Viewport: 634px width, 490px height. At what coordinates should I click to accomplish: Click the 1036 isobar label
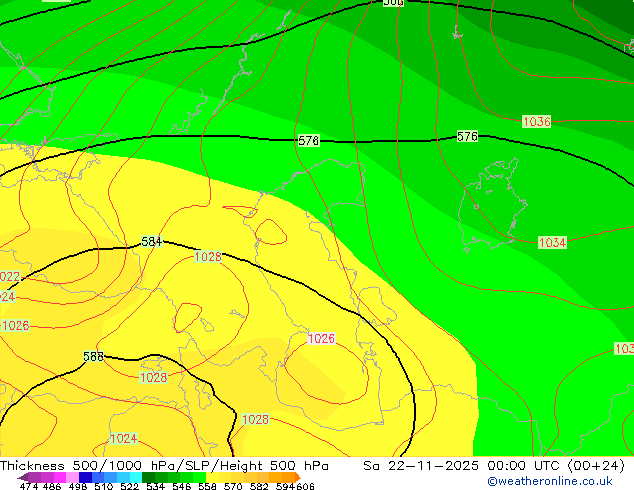537,121
